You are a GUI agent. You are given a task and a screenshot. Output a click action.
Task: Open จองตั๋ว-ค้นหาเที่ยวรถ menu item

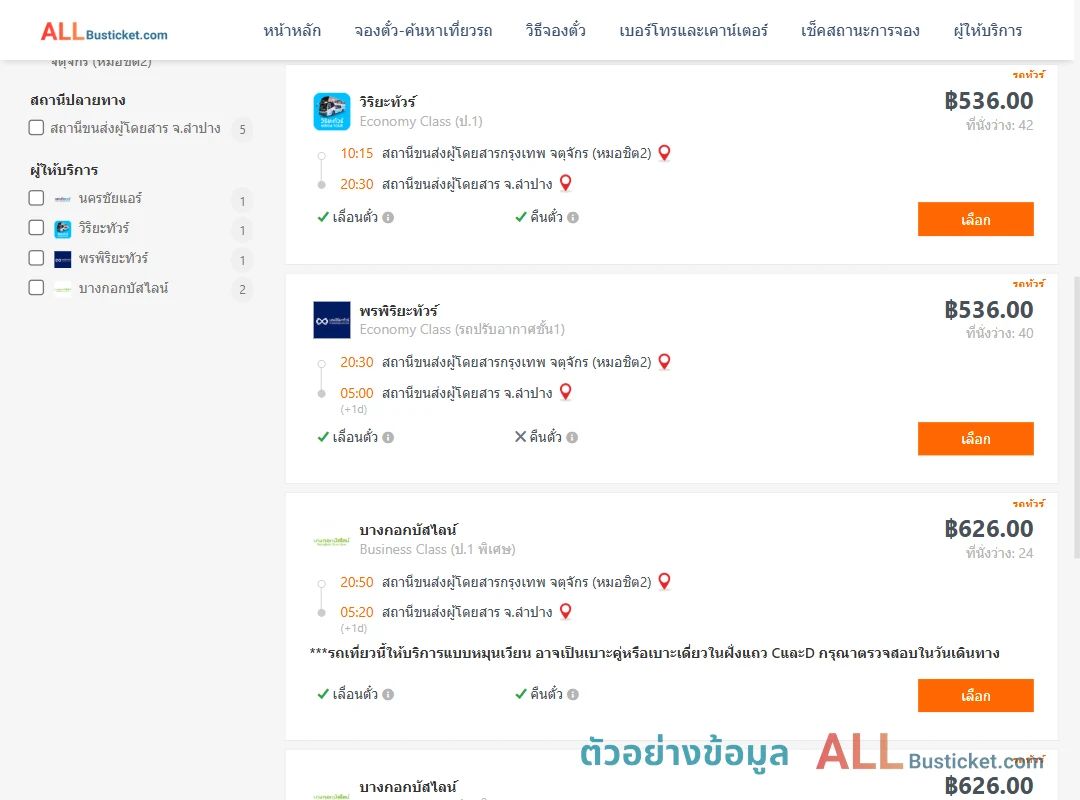click(423, 31)
